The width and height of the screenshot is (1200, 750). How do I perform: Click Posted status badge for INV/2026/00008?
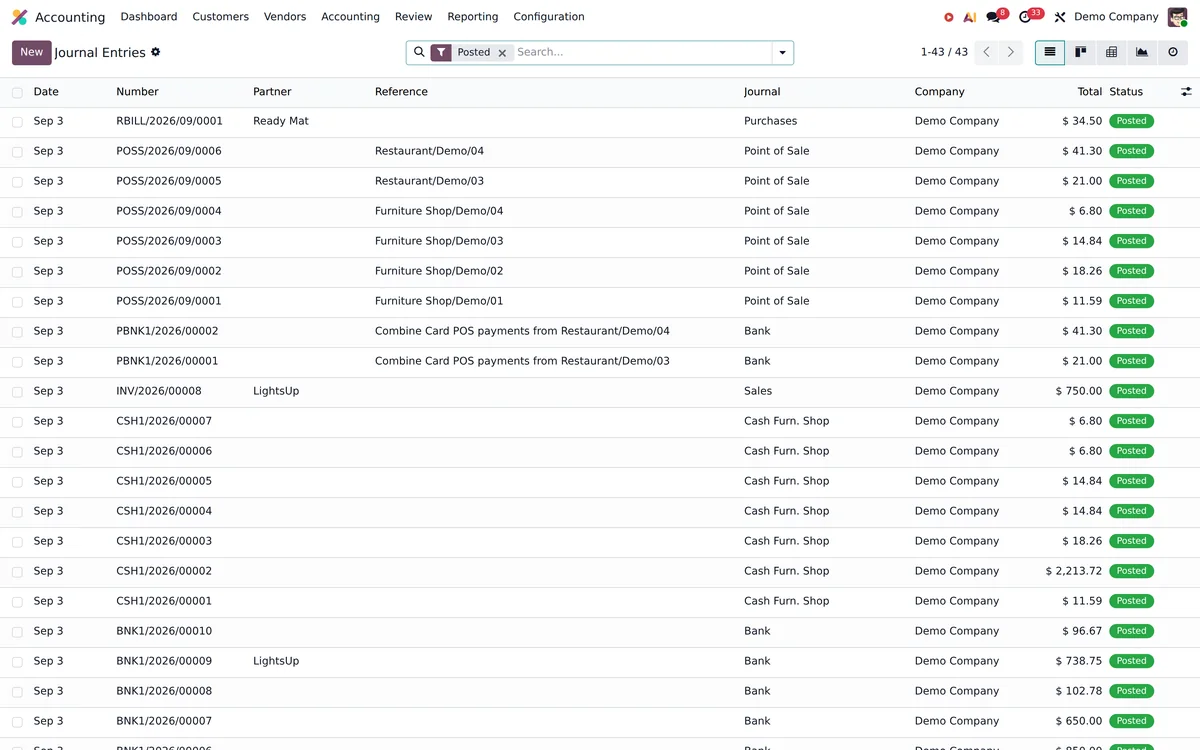1131,391
